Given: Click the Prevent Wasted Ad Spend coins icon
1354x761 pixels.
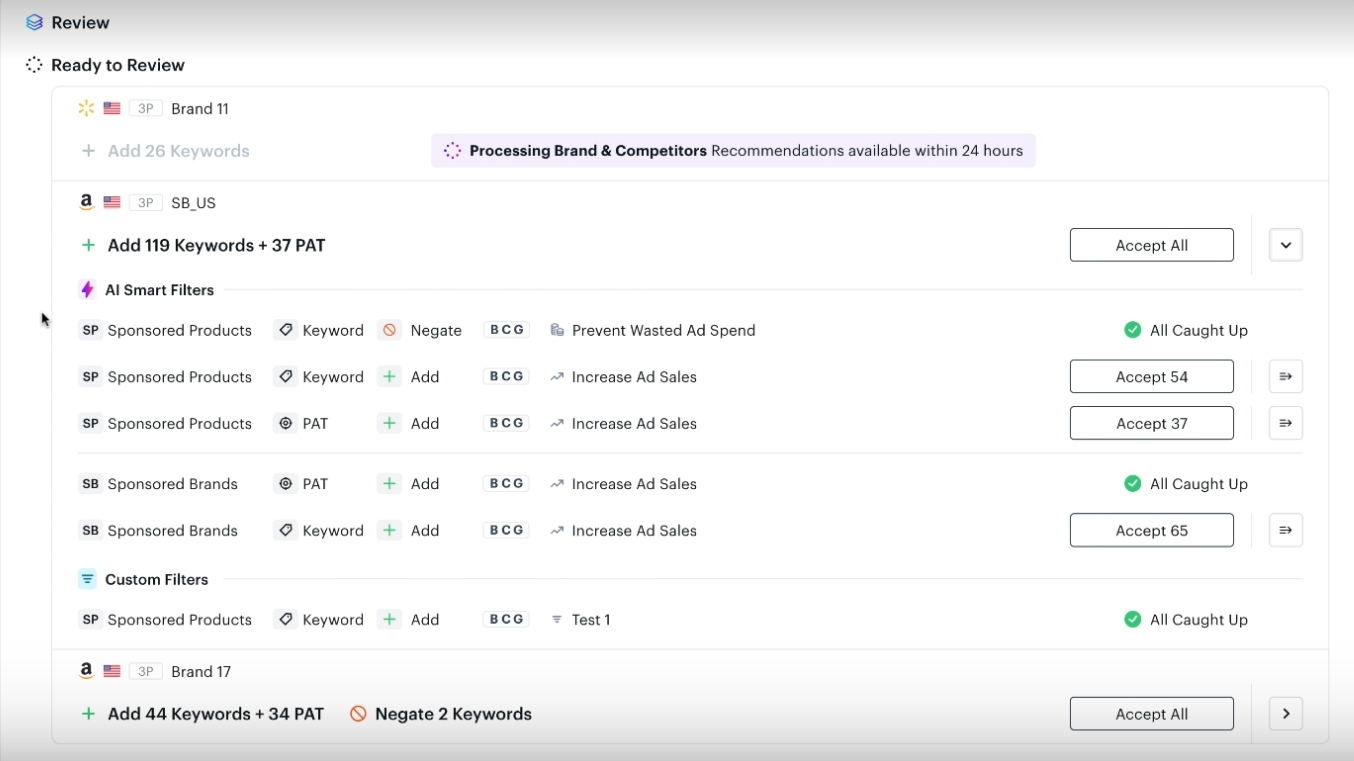Looking at the screenshot, I should (x=557, y=330).
